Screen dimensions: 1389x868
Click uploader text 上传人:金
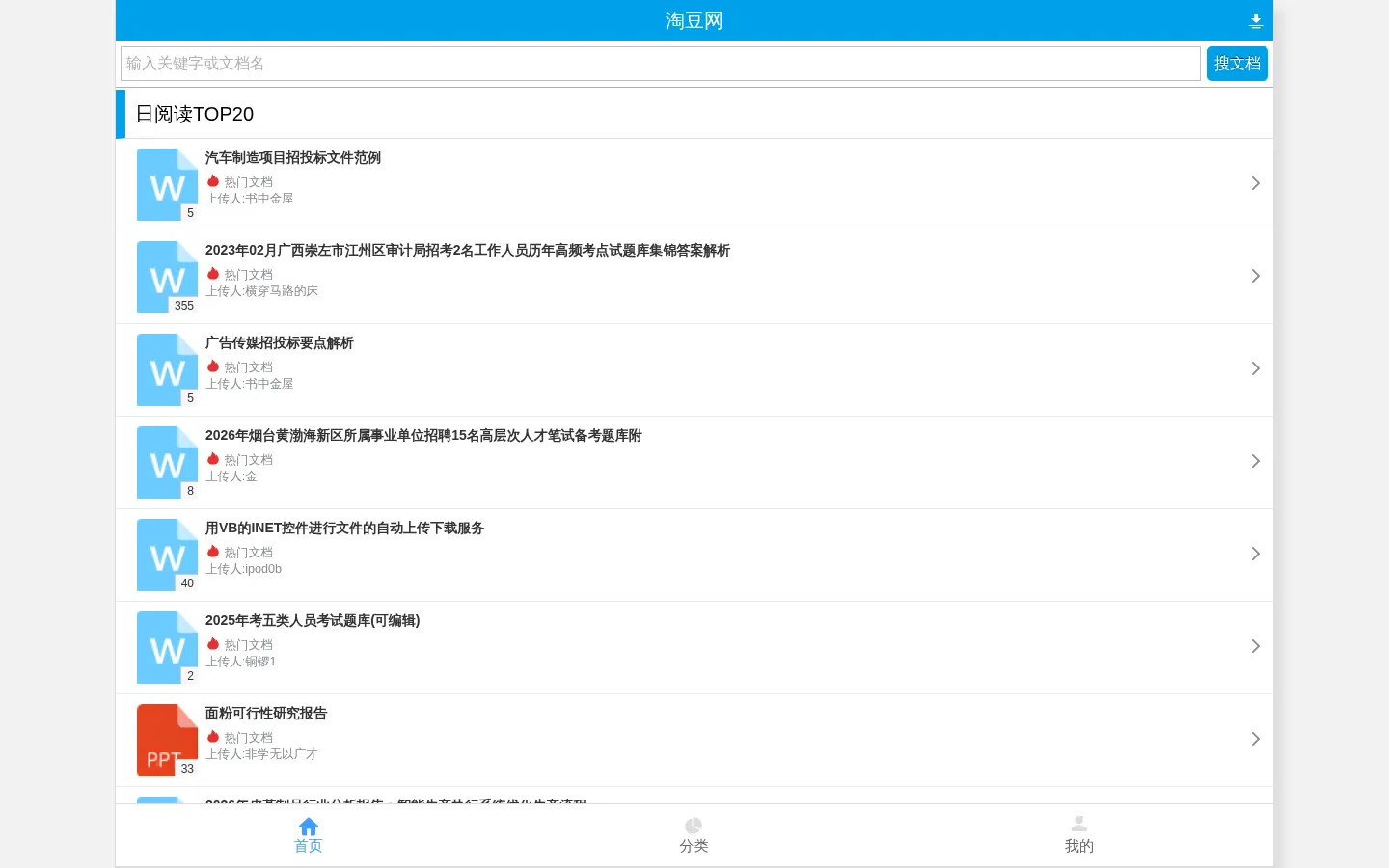pos(231,476)
